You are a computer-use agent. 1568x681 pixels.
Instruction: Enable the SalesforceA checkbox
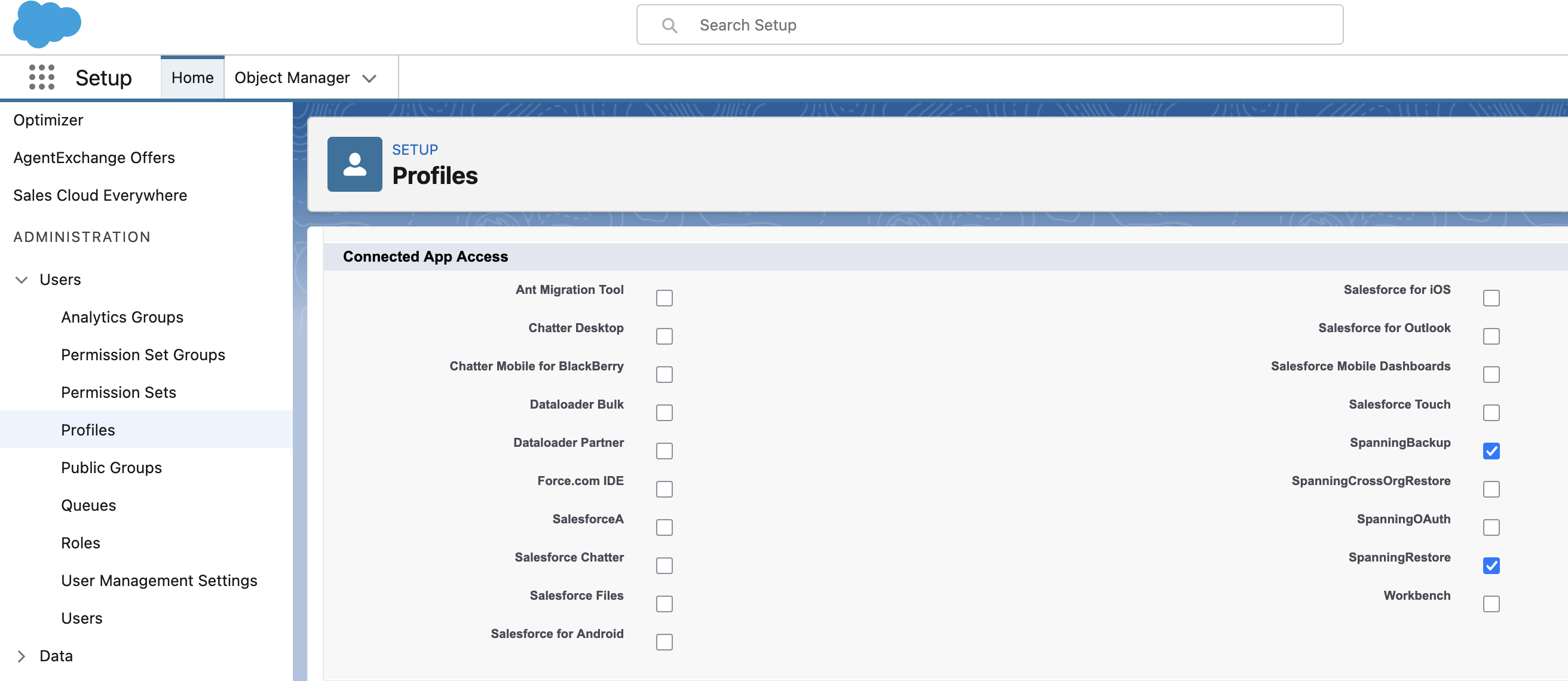(664, 527)
